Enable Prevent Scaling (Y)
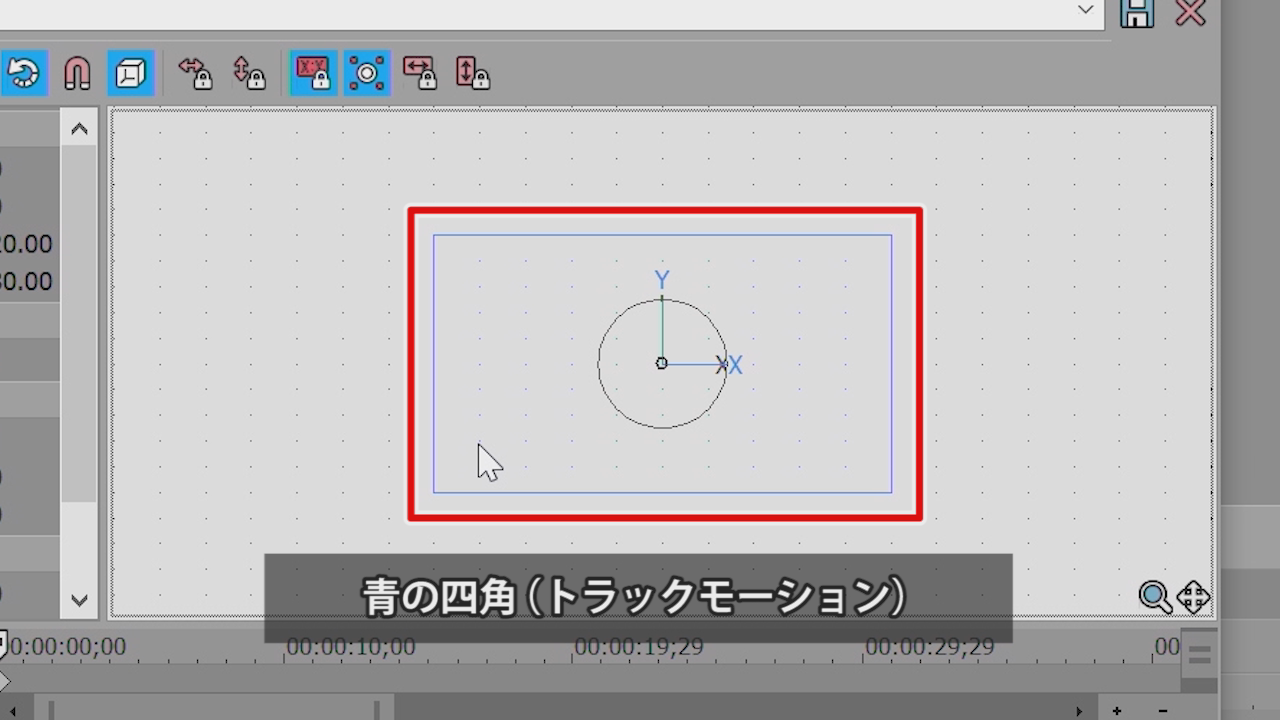Viewport: 1280px width, 720px height. (x=471, y=73)
